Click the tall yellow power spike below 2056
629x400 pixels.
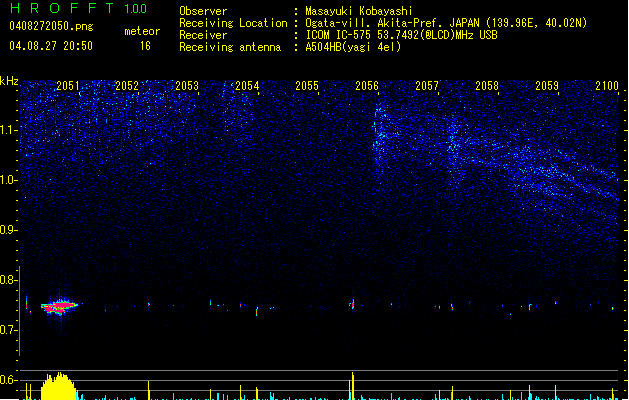tap(353, 386)
